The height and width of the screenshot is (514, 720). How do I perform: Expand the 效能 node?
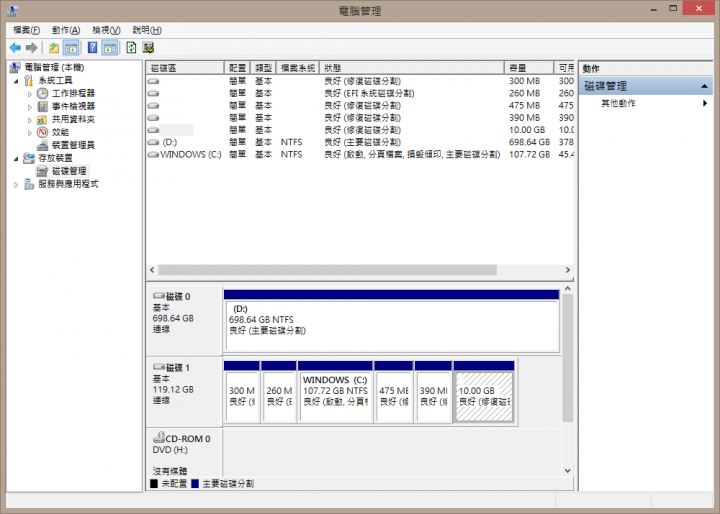click(x=29, y=133)
